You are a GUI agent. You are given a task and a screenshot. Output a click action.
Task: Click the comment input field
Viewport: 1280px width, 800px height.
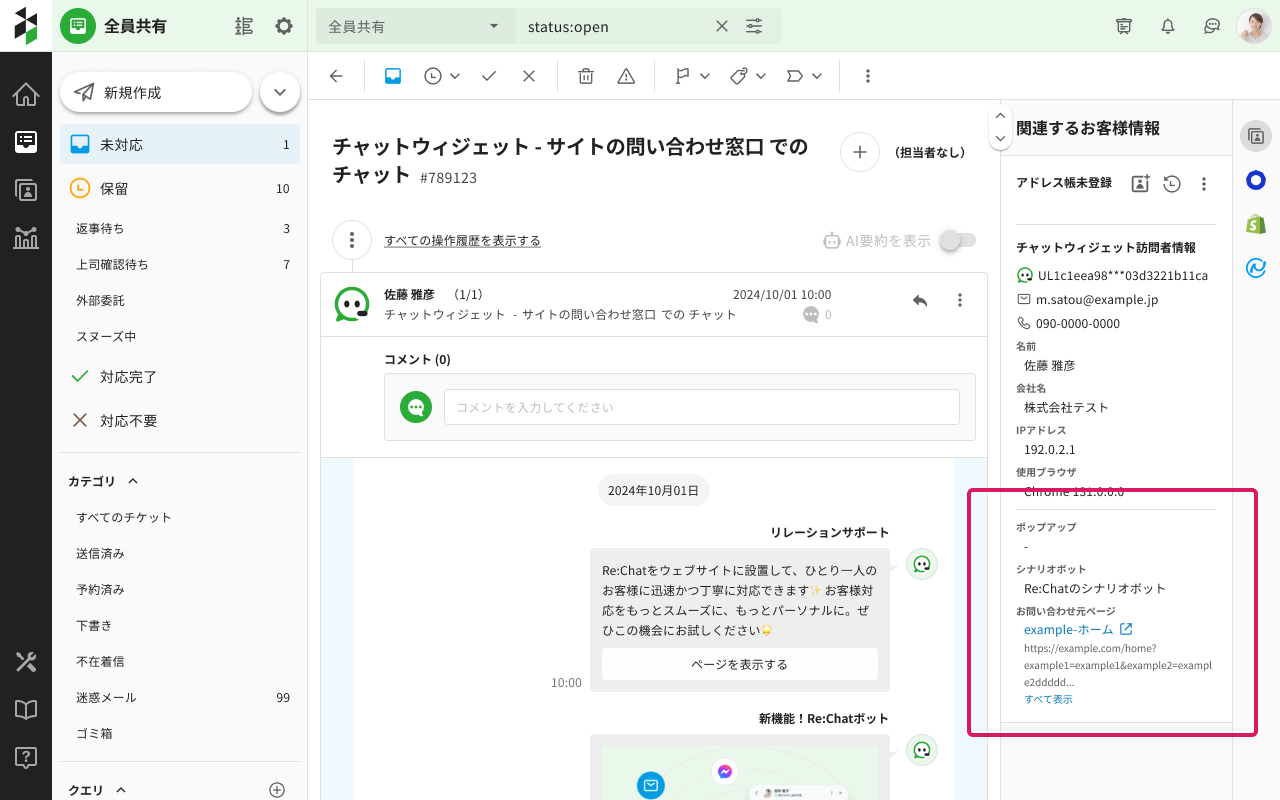pyautogui.click(x=701, y=407)
